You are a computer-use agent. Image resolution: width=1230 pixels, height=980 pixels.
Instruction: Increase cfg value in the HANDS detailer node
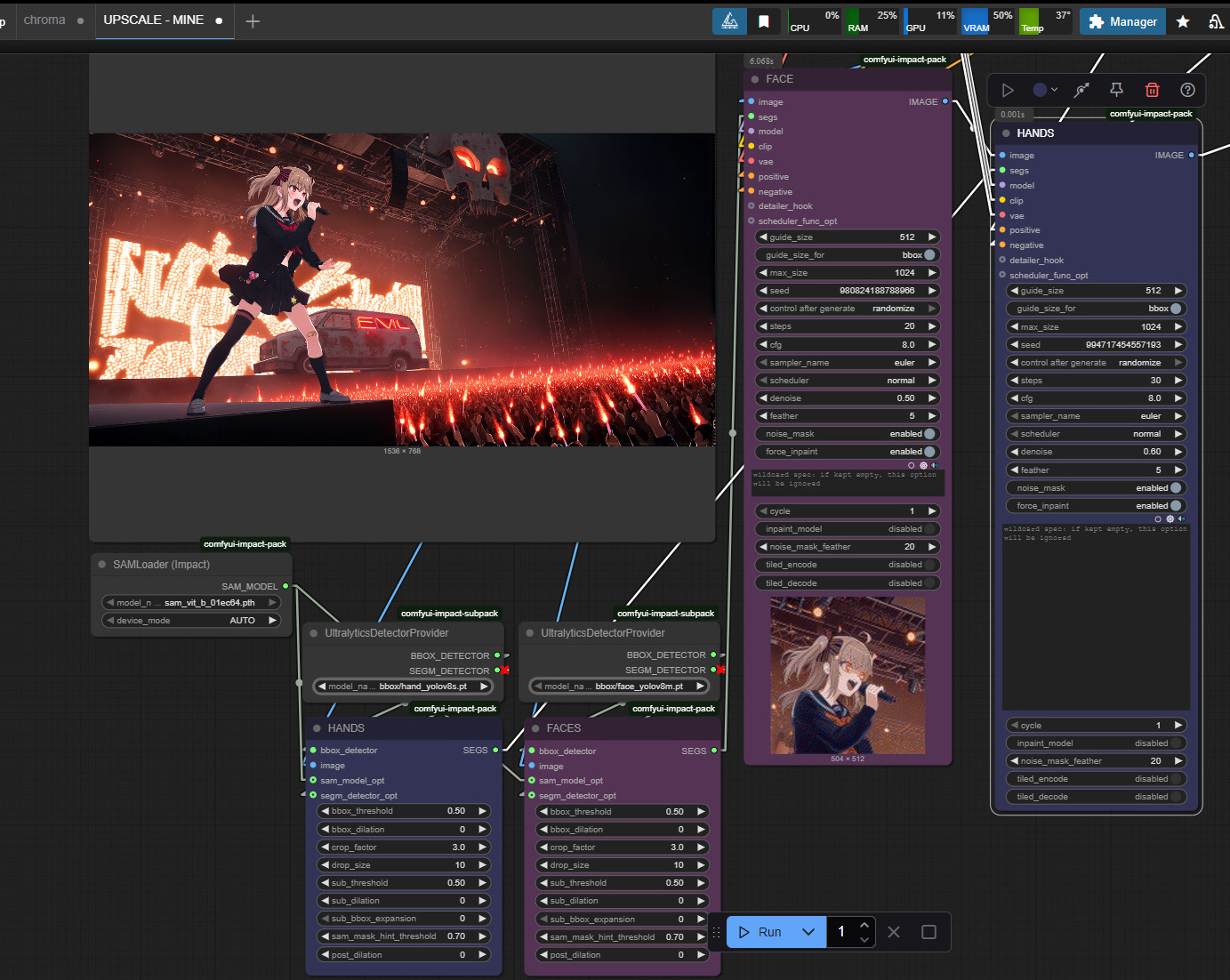[1178, 398]
